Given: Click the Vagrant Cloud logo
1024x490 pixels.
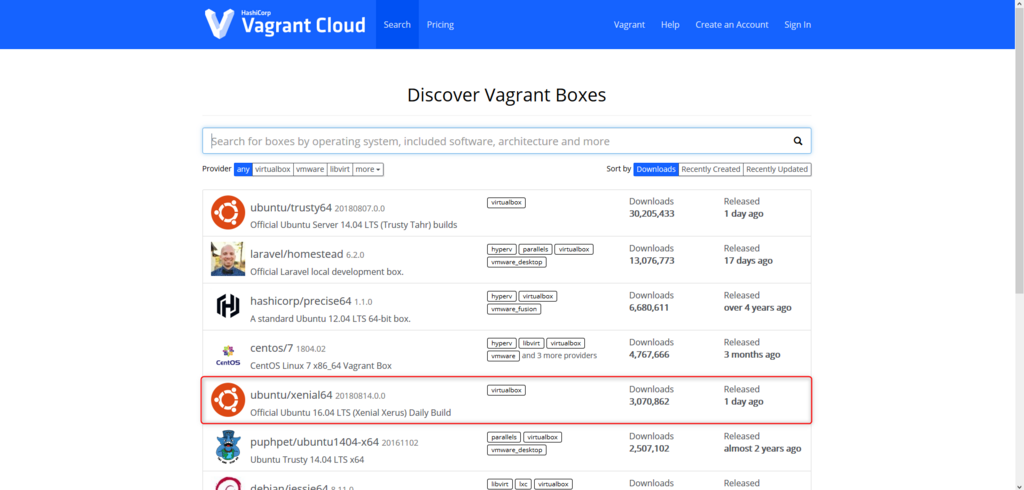Looking at the screenshot, I should point(285,24).
